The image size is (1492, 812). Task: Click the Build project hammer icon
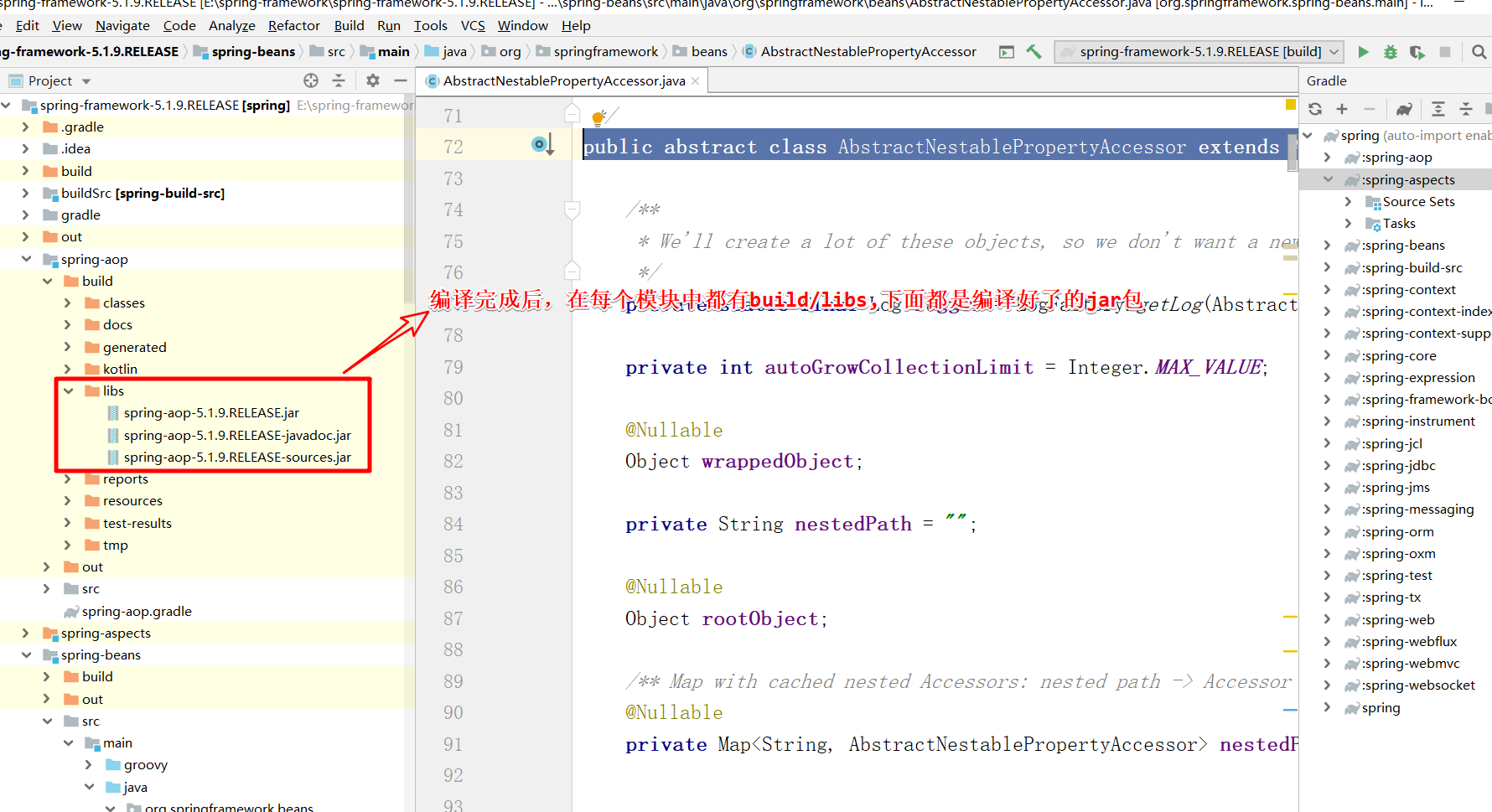(1034, 52)
